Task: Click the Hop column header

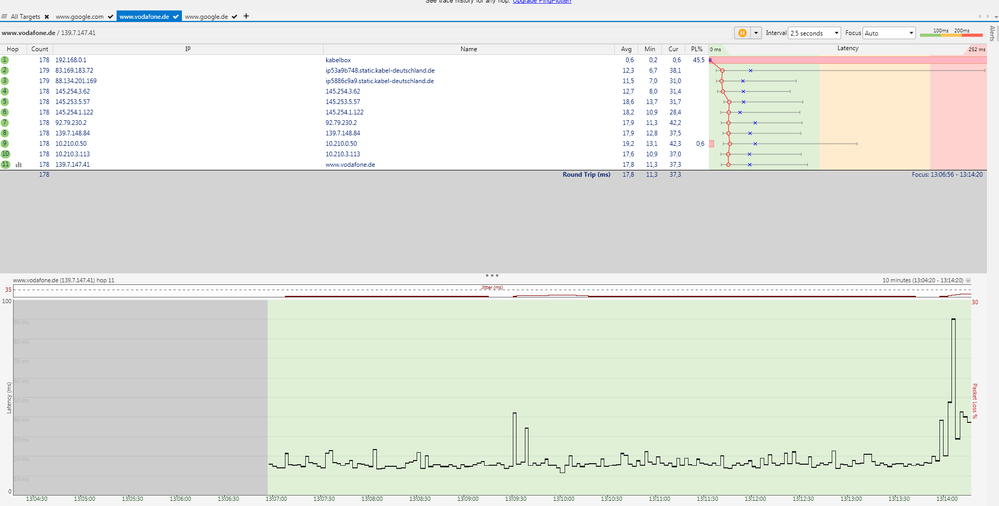Action: click(x=13, y=49)
